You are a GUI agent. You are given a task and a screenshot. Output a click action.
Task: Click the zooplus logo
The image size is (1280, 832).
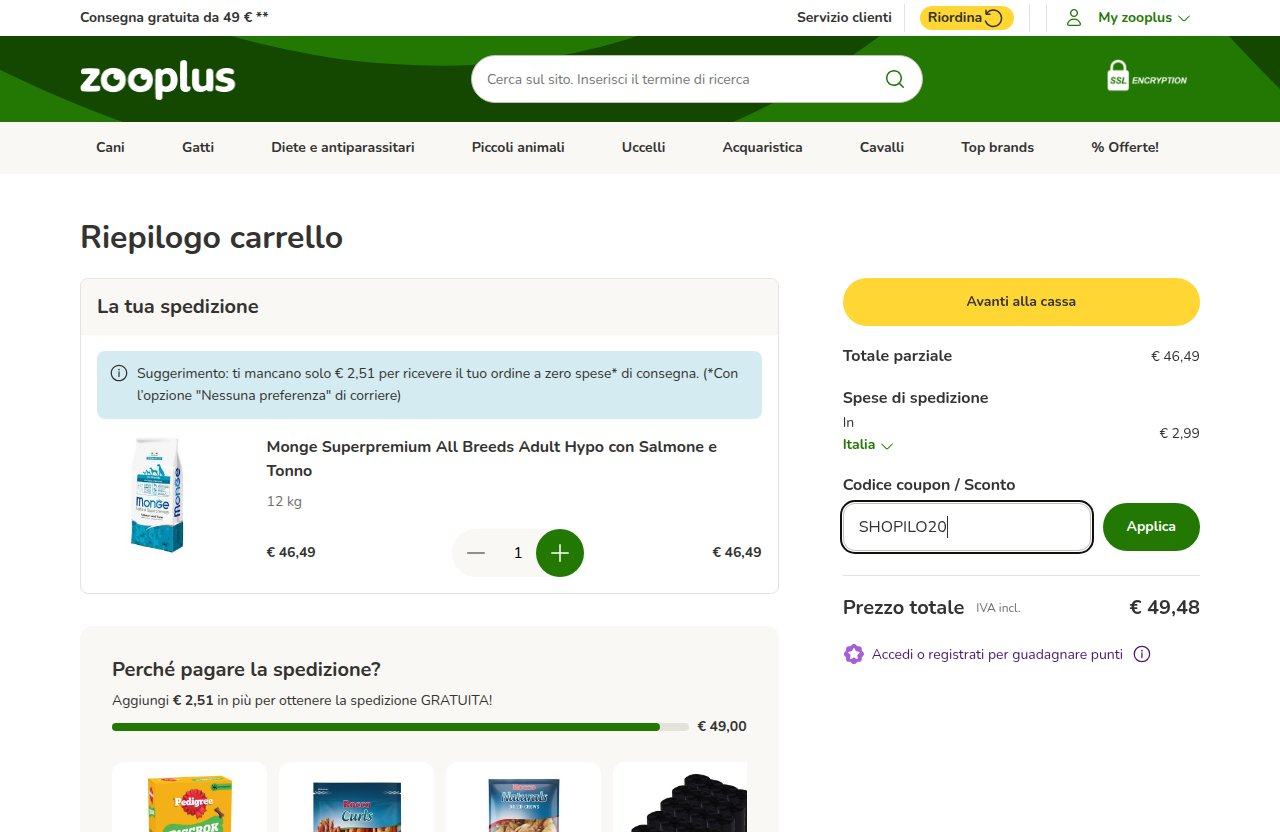158,80
